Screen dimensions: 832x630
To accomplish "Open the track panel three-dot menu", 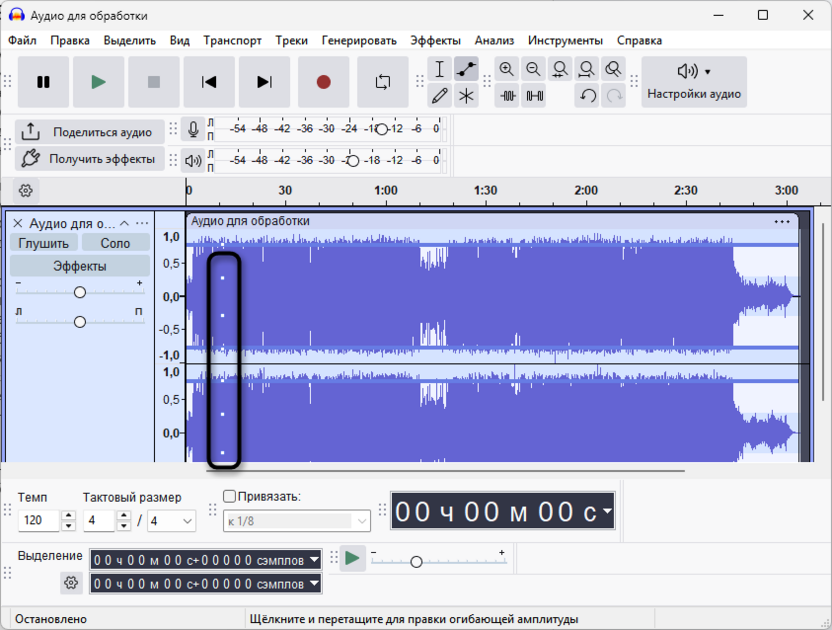I will click(x=142, y=223).
